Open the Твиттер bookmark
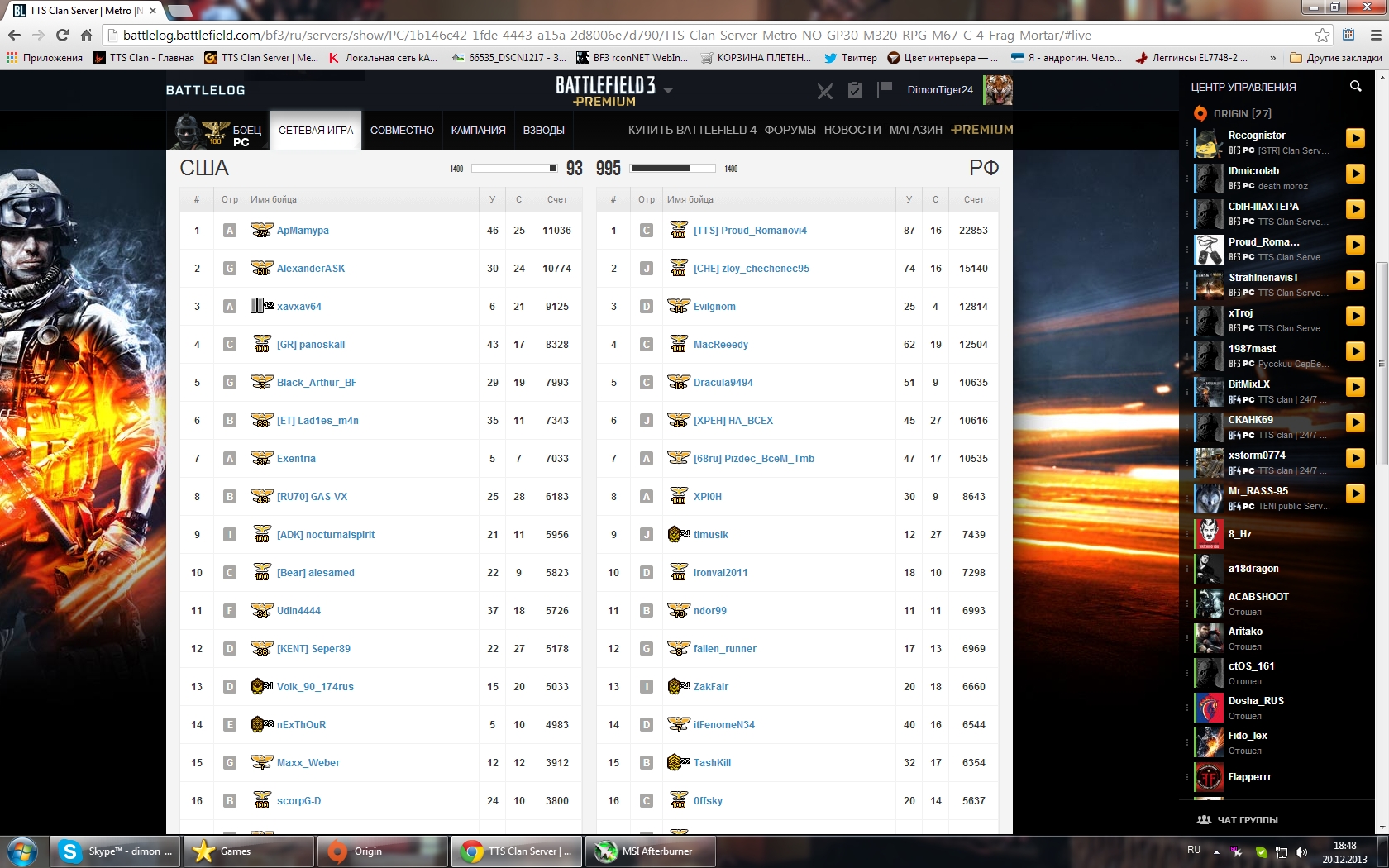 point(851,58)
